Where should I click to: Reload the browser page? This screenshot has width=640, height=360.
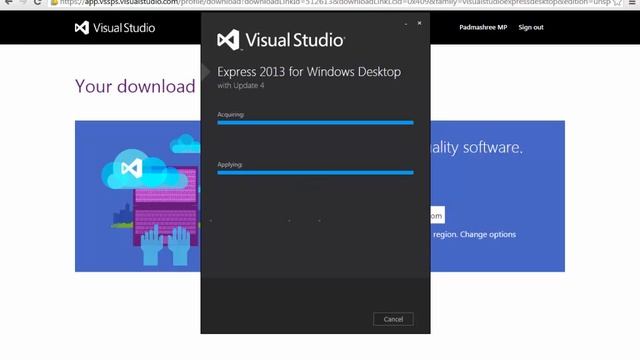38,2
